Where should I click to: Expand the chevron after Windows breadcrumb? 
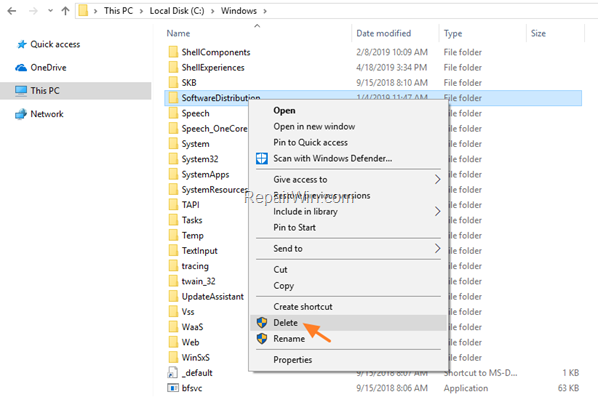click(x=265, y=11)
